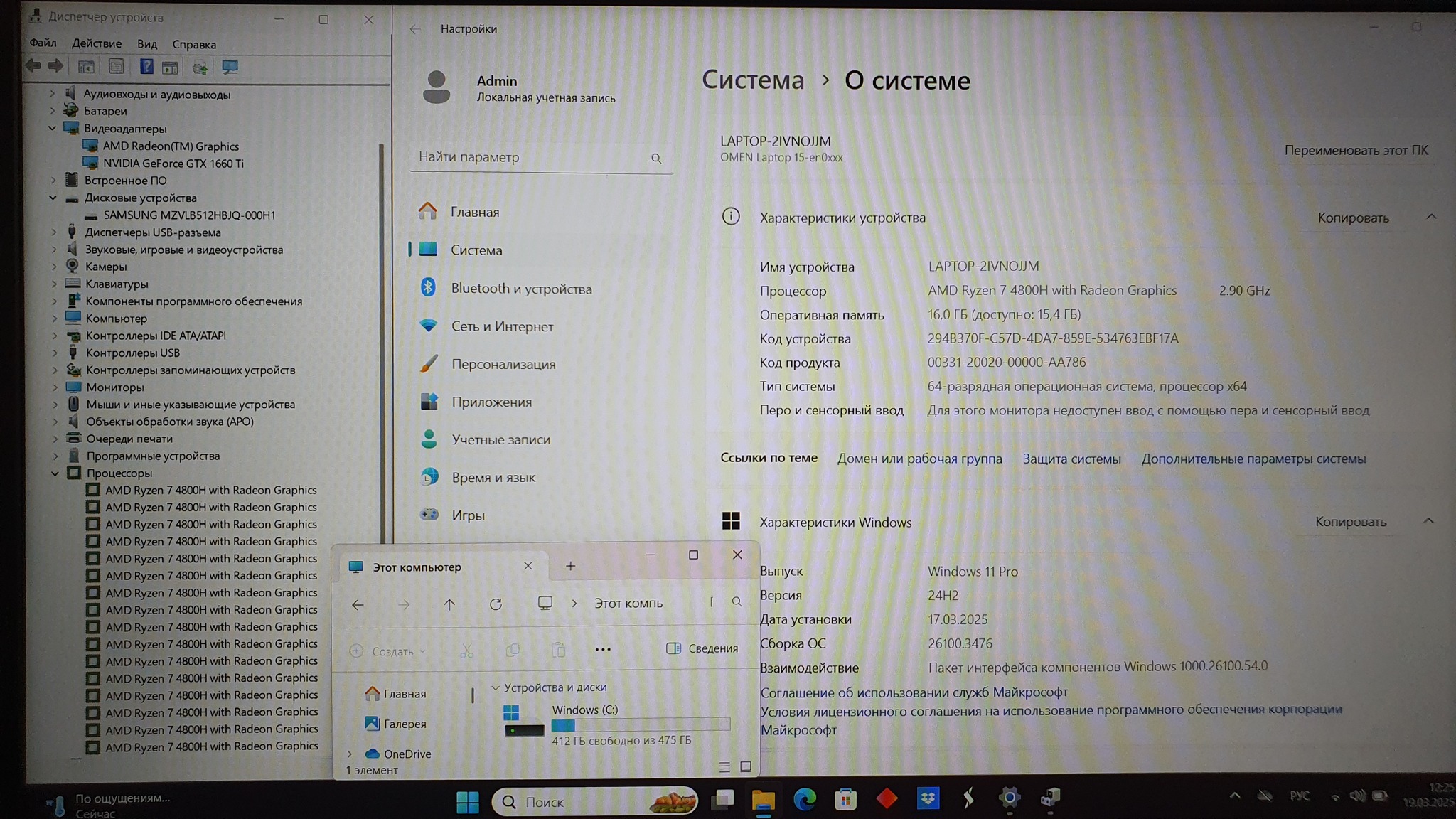
Task: Switch Explorer to the large thumbnails view
Action: pyautogui.click(x=746, y=766)
